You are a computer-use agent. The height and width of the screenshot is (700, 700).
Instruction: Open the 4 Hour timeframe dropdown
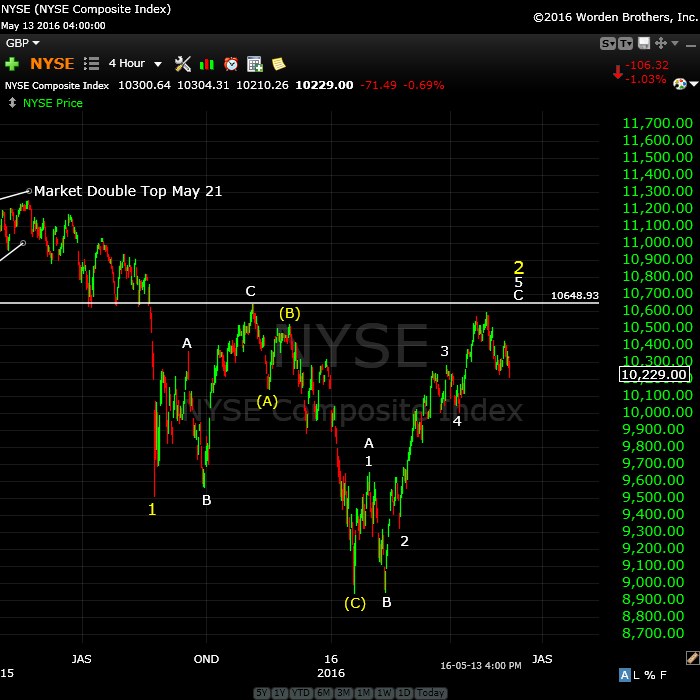[x=135, y=63]
